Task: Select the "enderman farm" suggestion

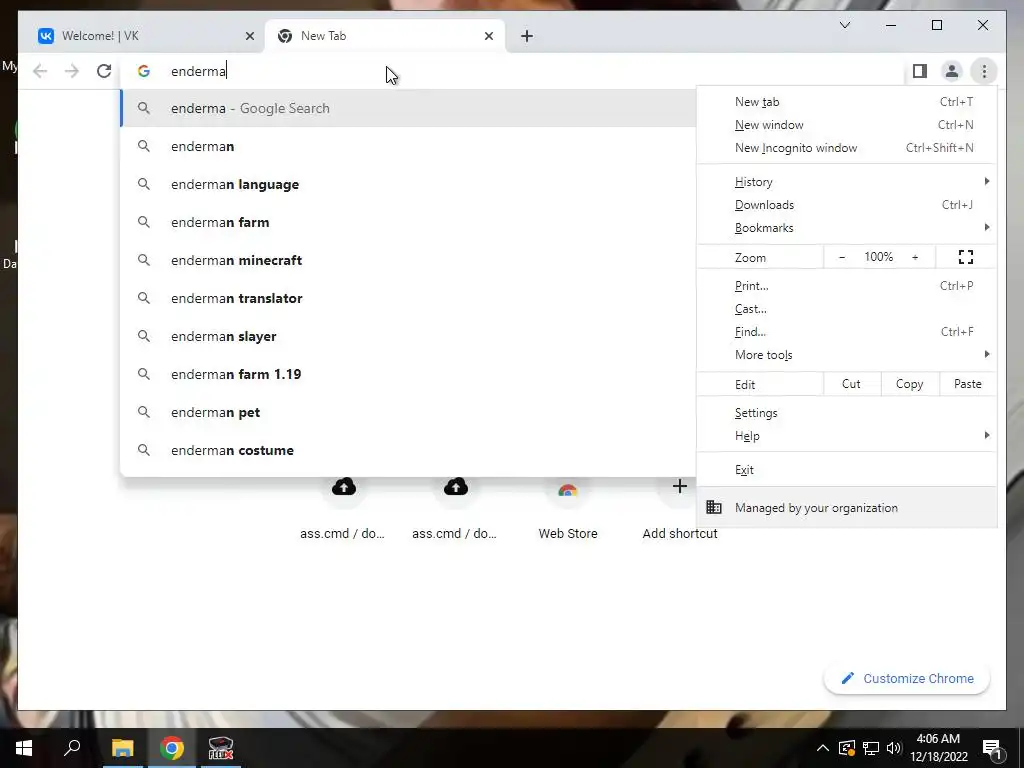Action: point(408,222)
